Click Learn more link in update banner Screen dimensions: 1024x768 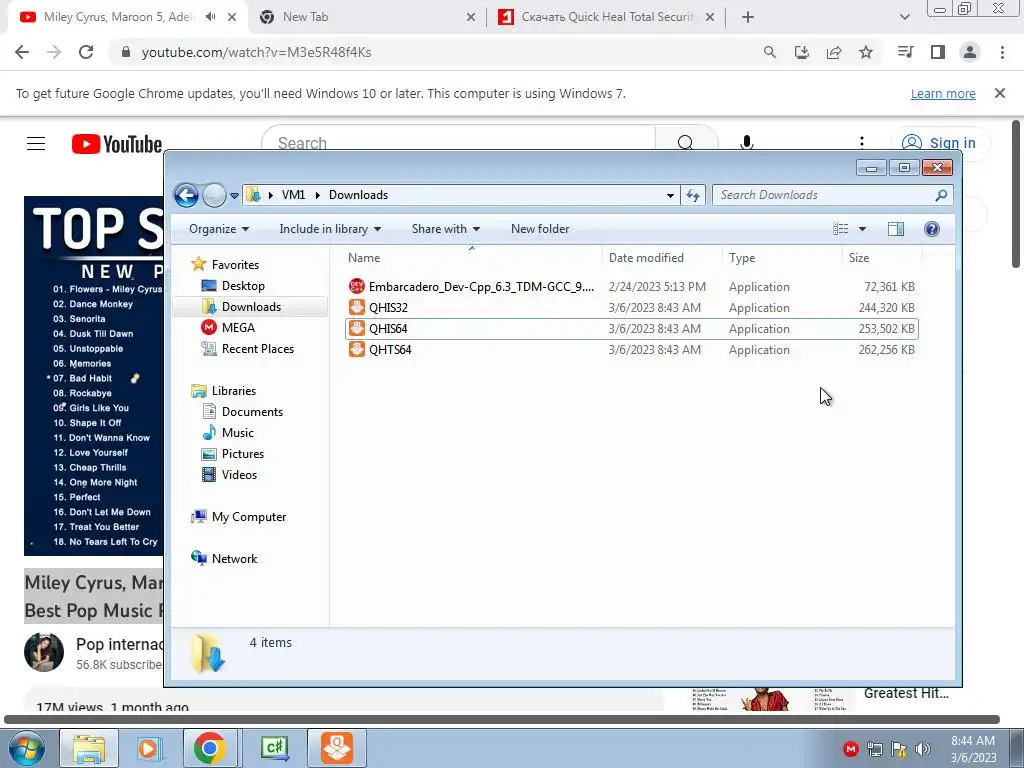[943, 93]
